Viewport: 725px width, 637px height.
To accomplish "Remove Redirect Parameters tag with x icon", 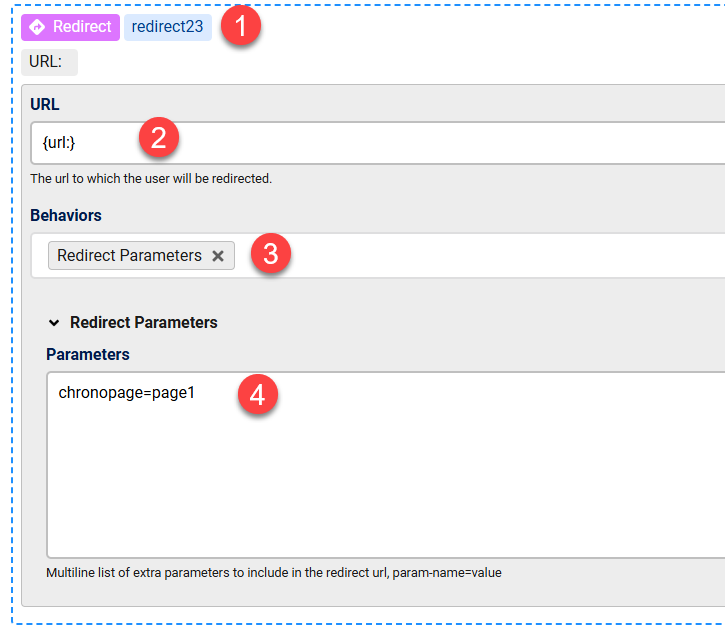I will 218,256.
